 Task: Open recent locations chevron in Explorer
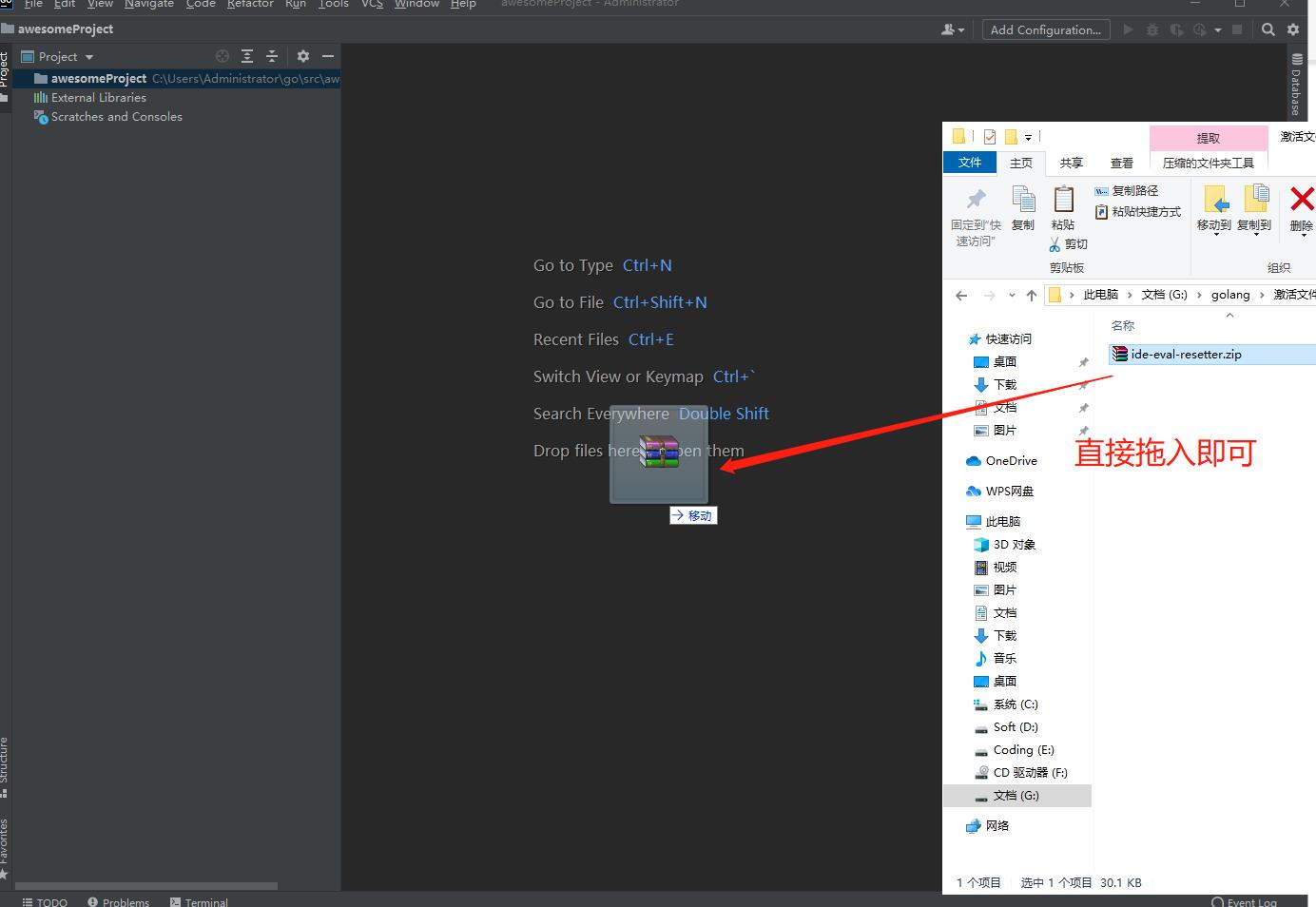pos(1012,296)
